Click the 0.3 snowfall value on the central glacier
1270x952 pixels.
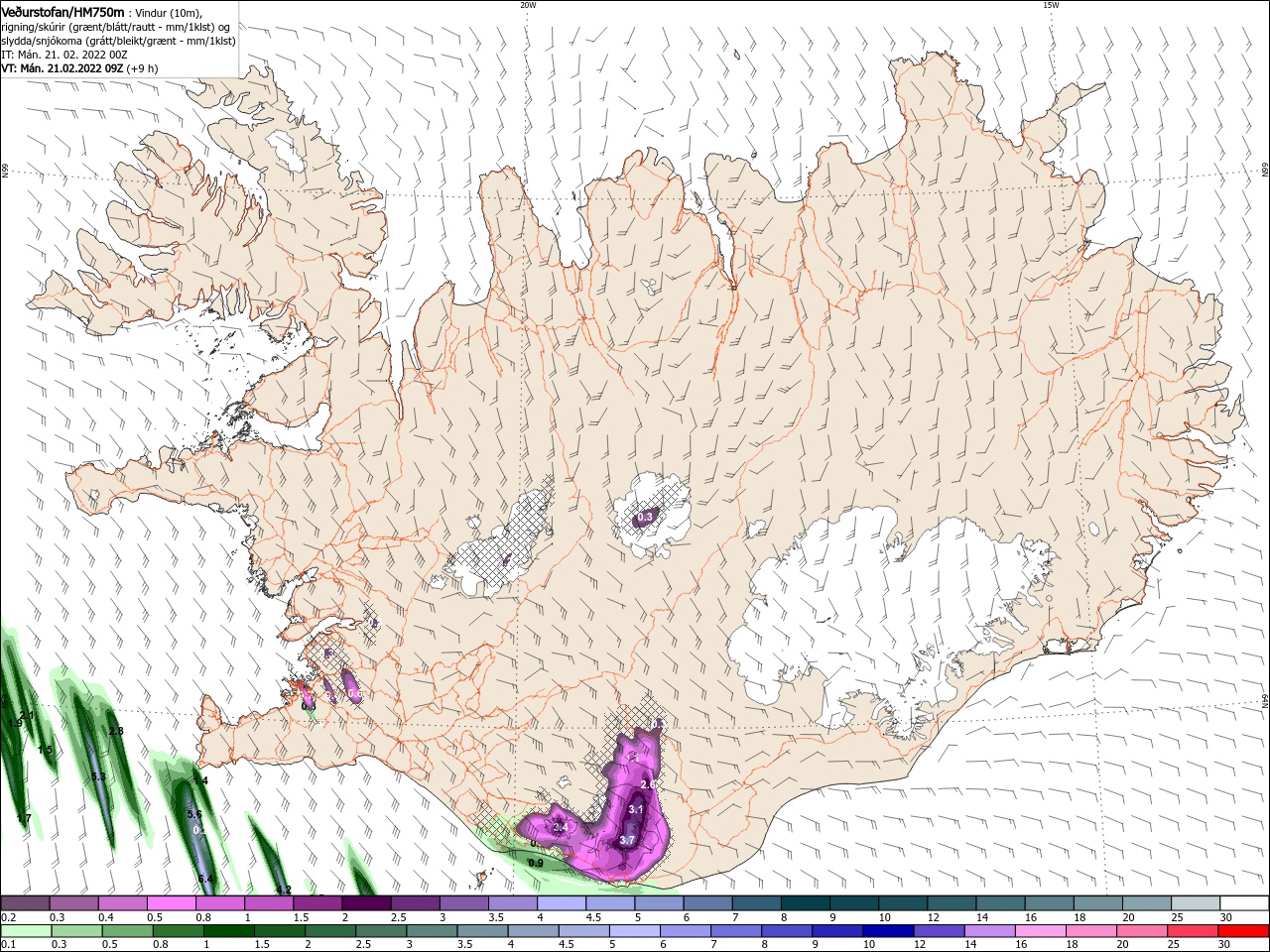point(645,517)
